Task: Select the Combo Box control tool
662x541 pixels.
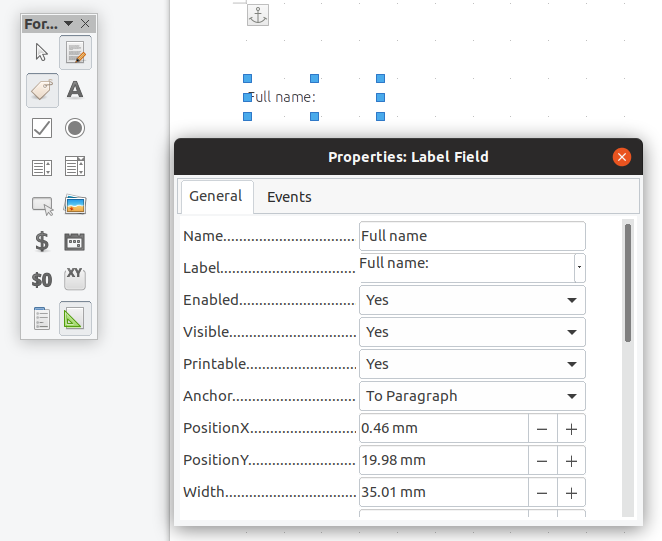Action: point(75,166)
